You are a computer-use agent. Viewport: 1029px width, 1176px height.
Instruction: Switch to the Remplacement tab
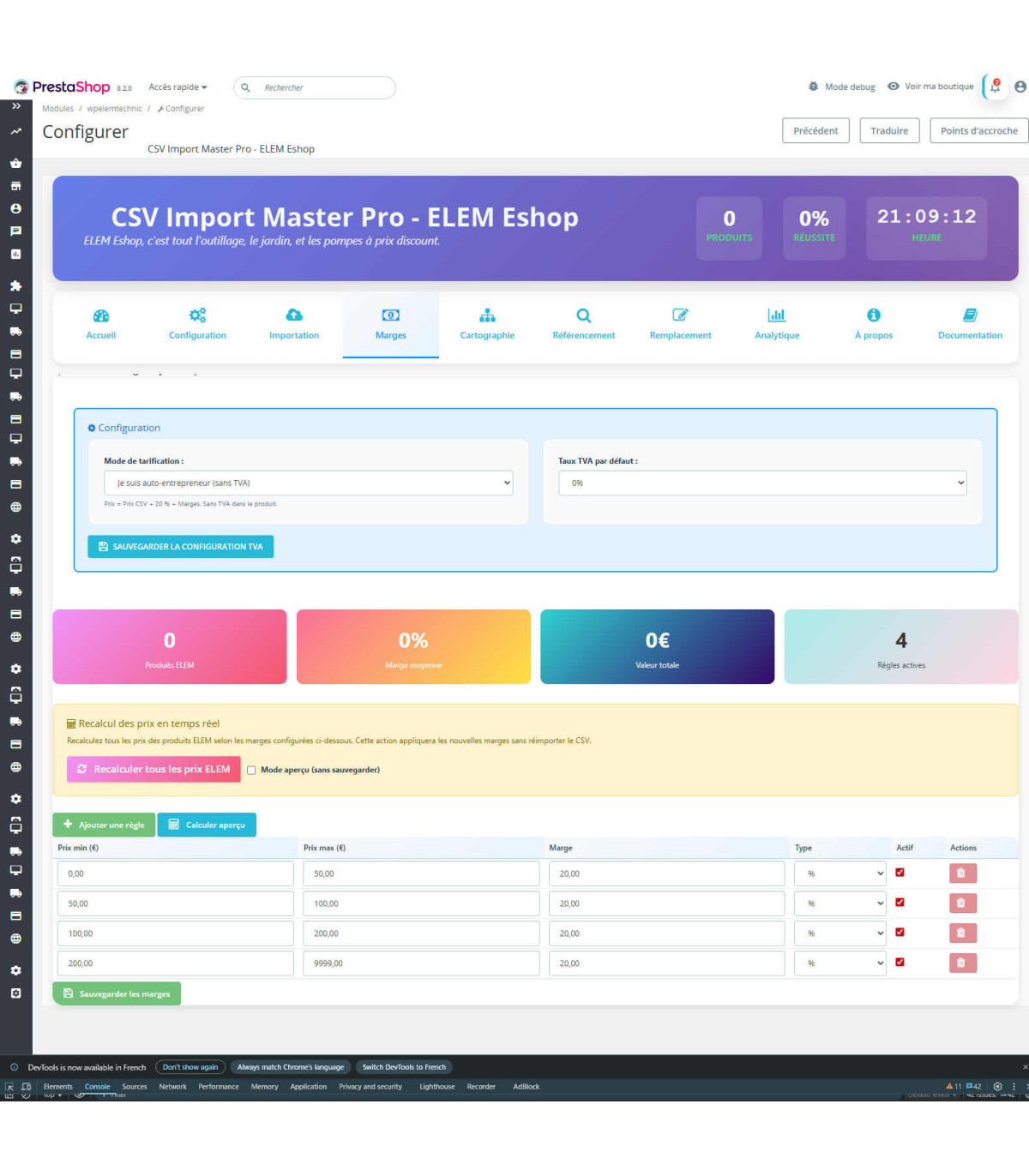[680, 325]
